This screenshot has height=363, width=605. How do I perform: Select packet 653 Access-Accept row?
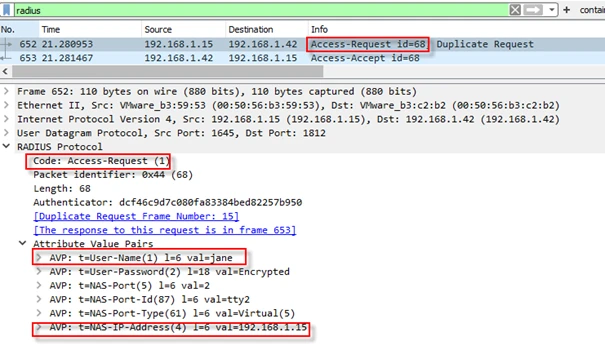coord(302,58)
